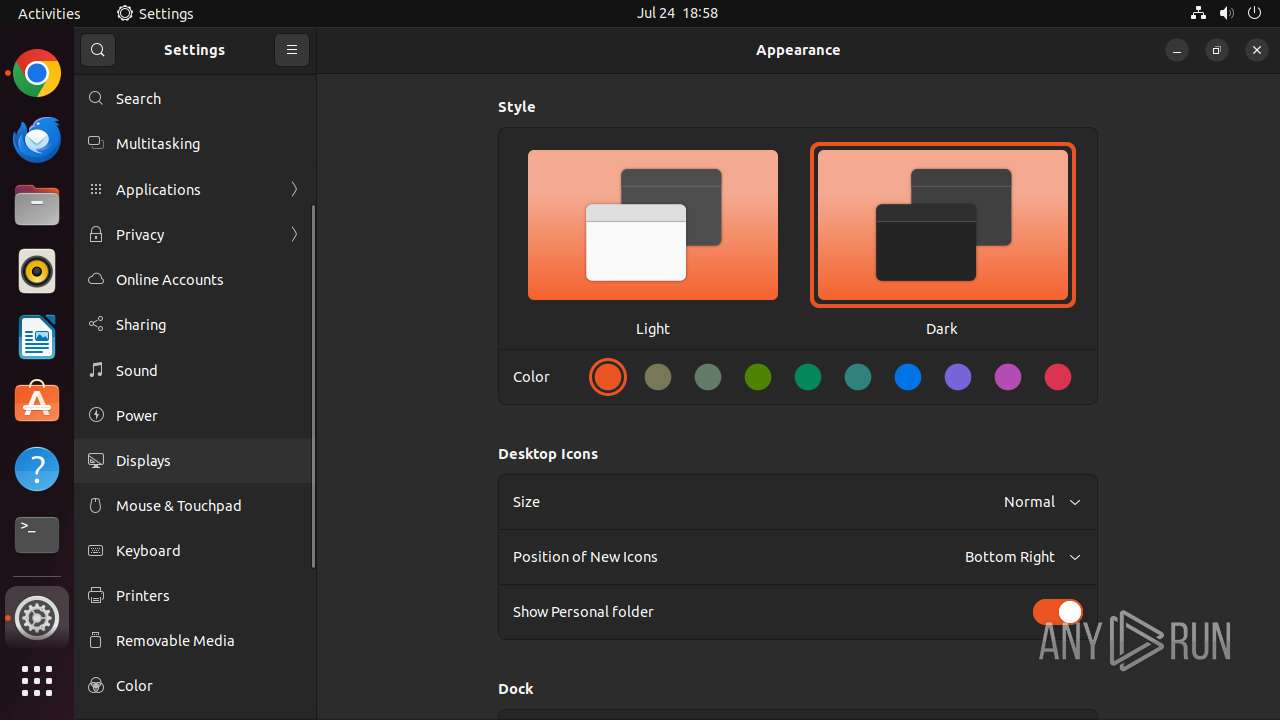The image size is (1280, 720).
Task: Select the orange accent color
Action: click(x=608, y=377)
